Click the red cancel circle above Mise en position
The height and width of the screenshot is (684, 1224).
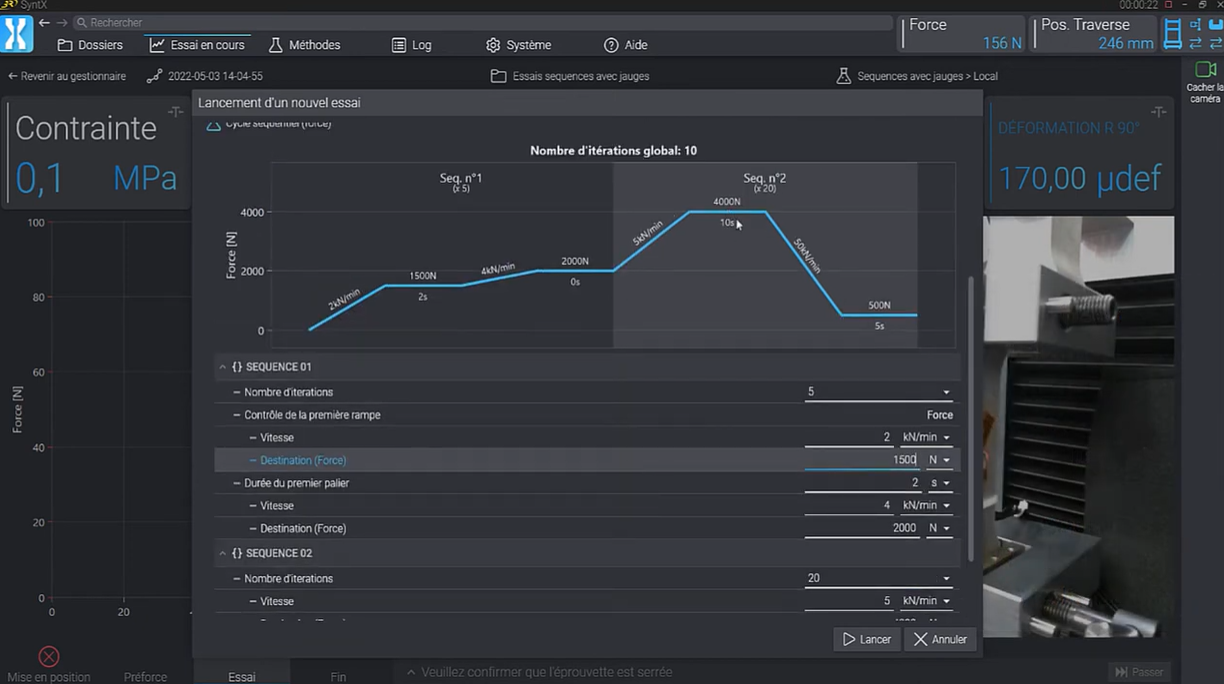48,656
